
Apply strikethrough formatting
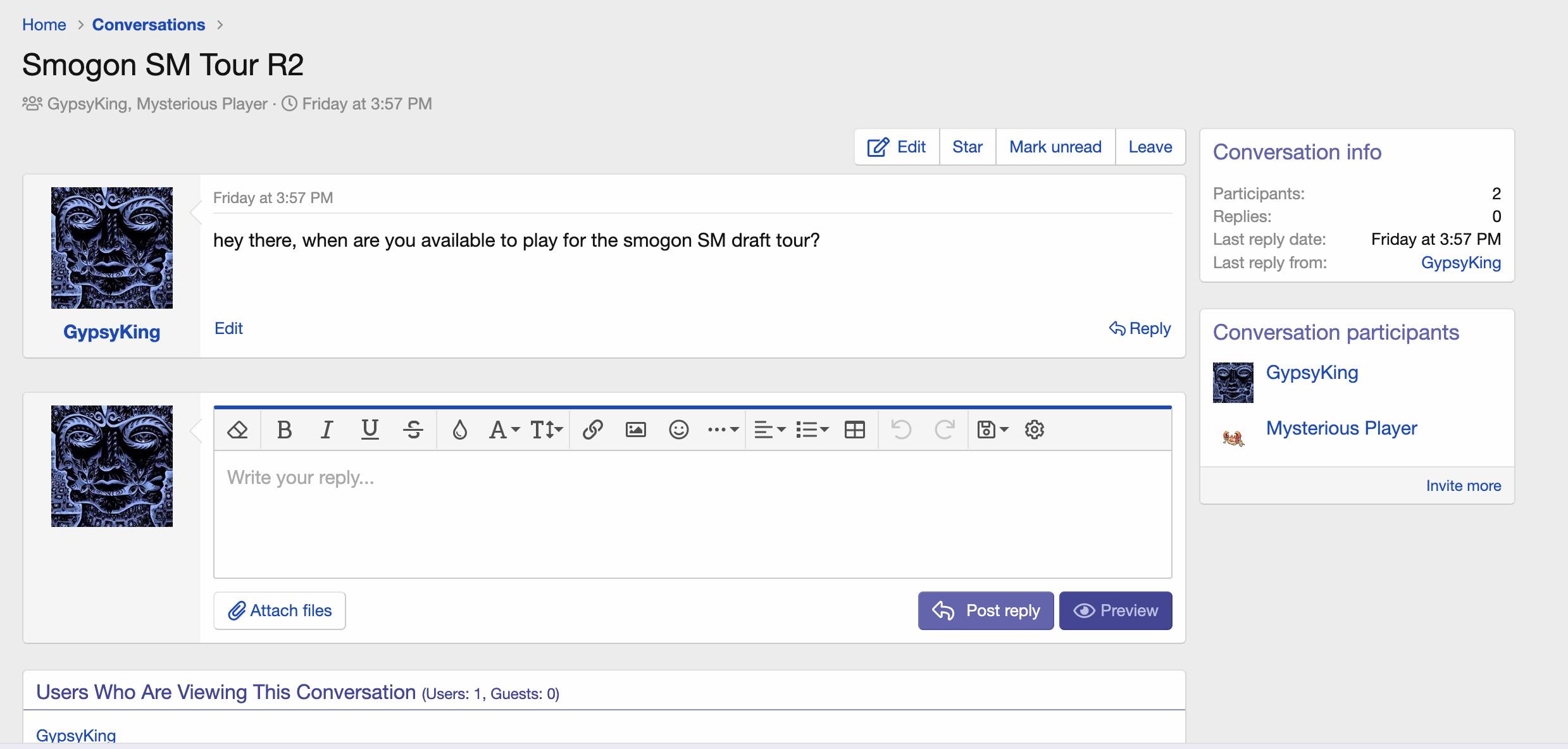pyautogui.click(x=413, y=430)
